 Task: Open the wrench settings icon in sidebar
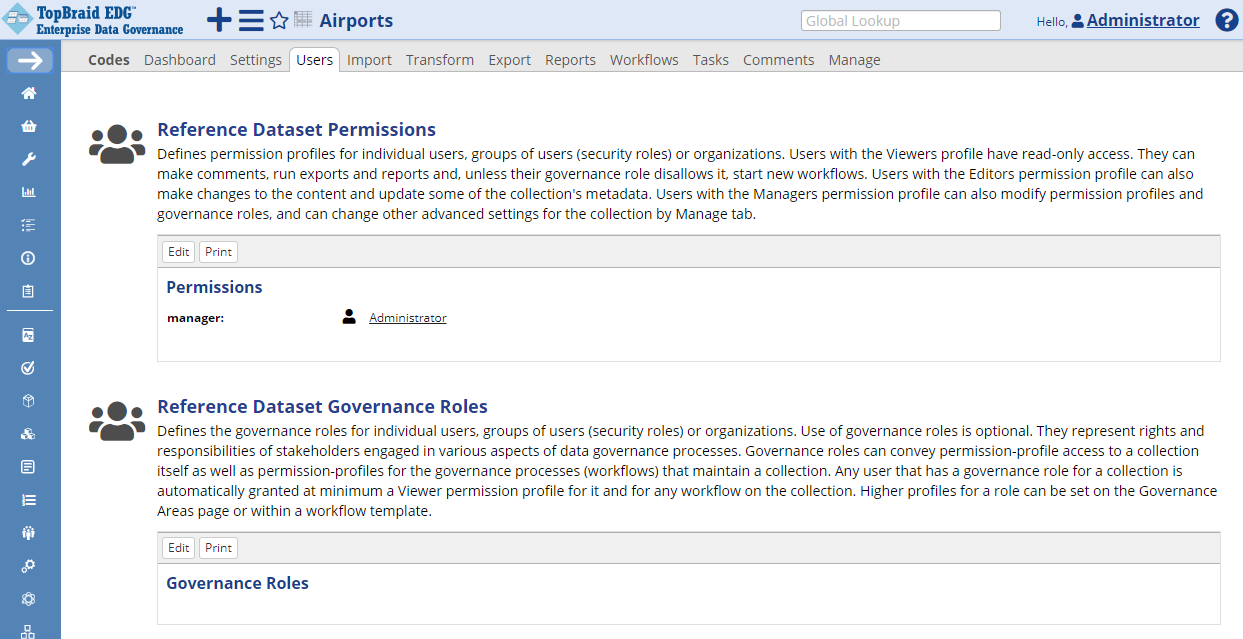(x=29, y=158)
